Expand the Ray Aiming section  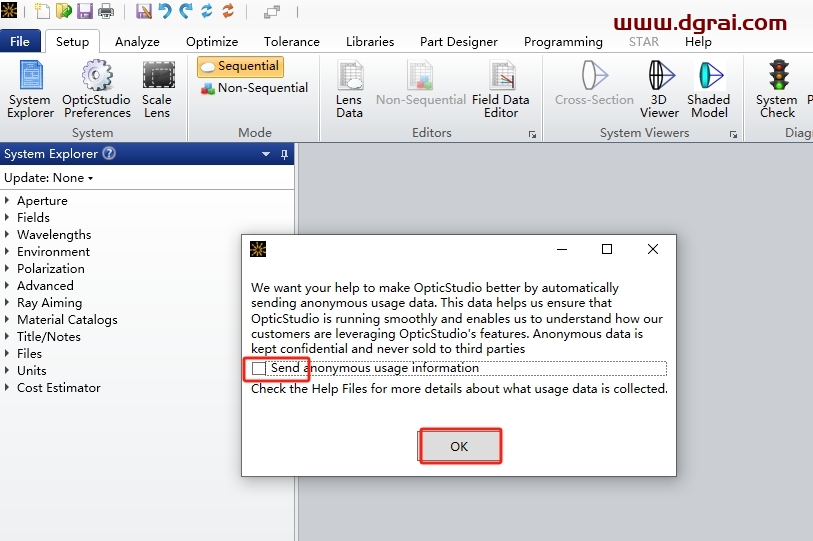point(7,302)
